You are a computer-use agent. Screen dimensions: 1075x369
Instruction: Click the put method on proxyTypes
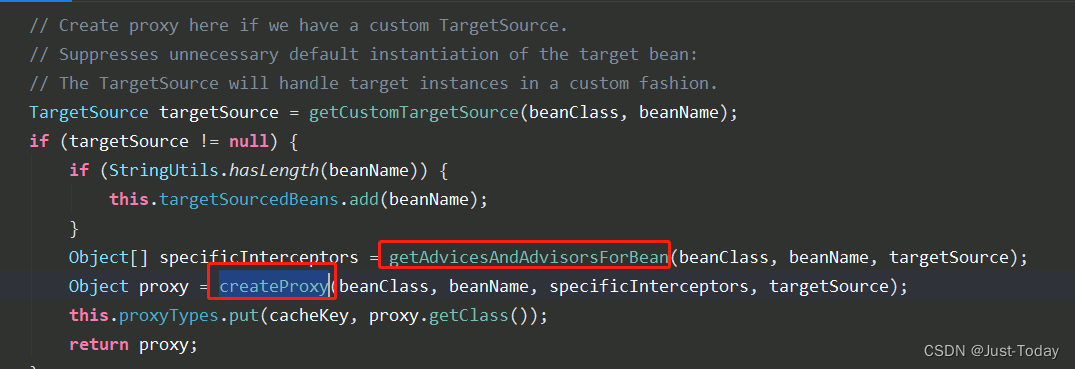[x=244, y=316]
